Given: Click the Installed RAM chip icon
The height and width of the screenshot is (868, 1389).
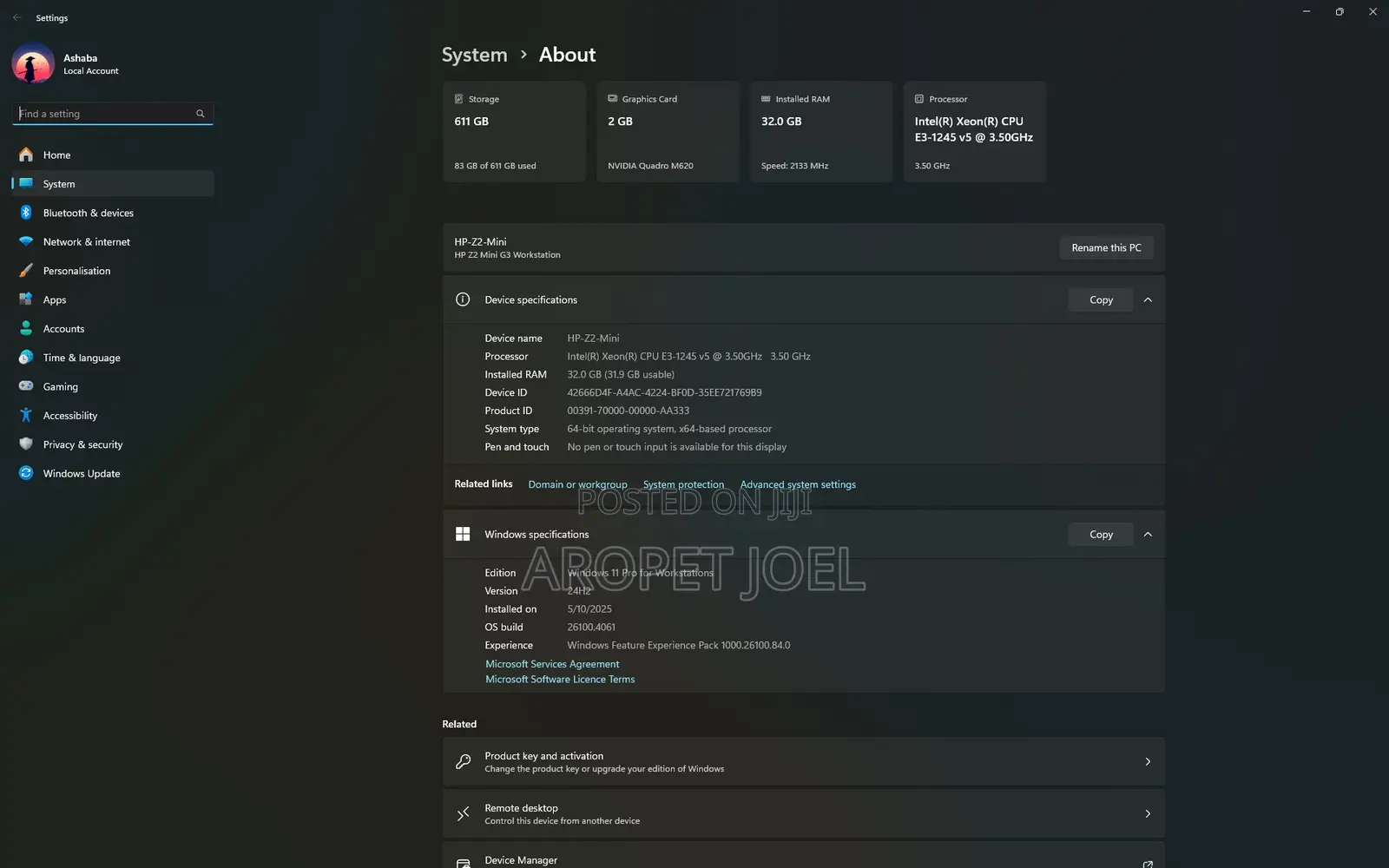Looking at the screenshot, I should coord(766,99).
